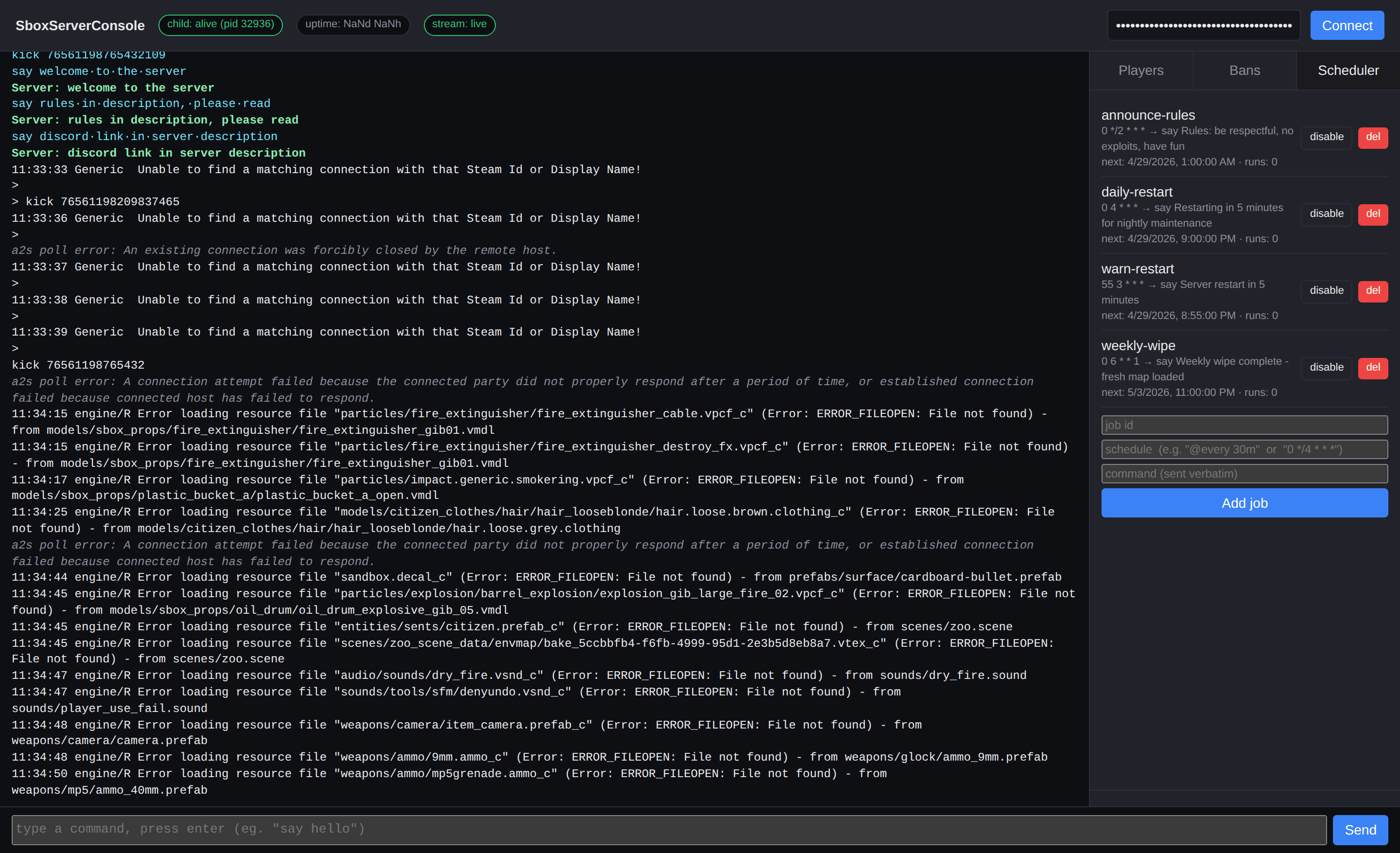Click the Connect button

[x=1347, y=26]
